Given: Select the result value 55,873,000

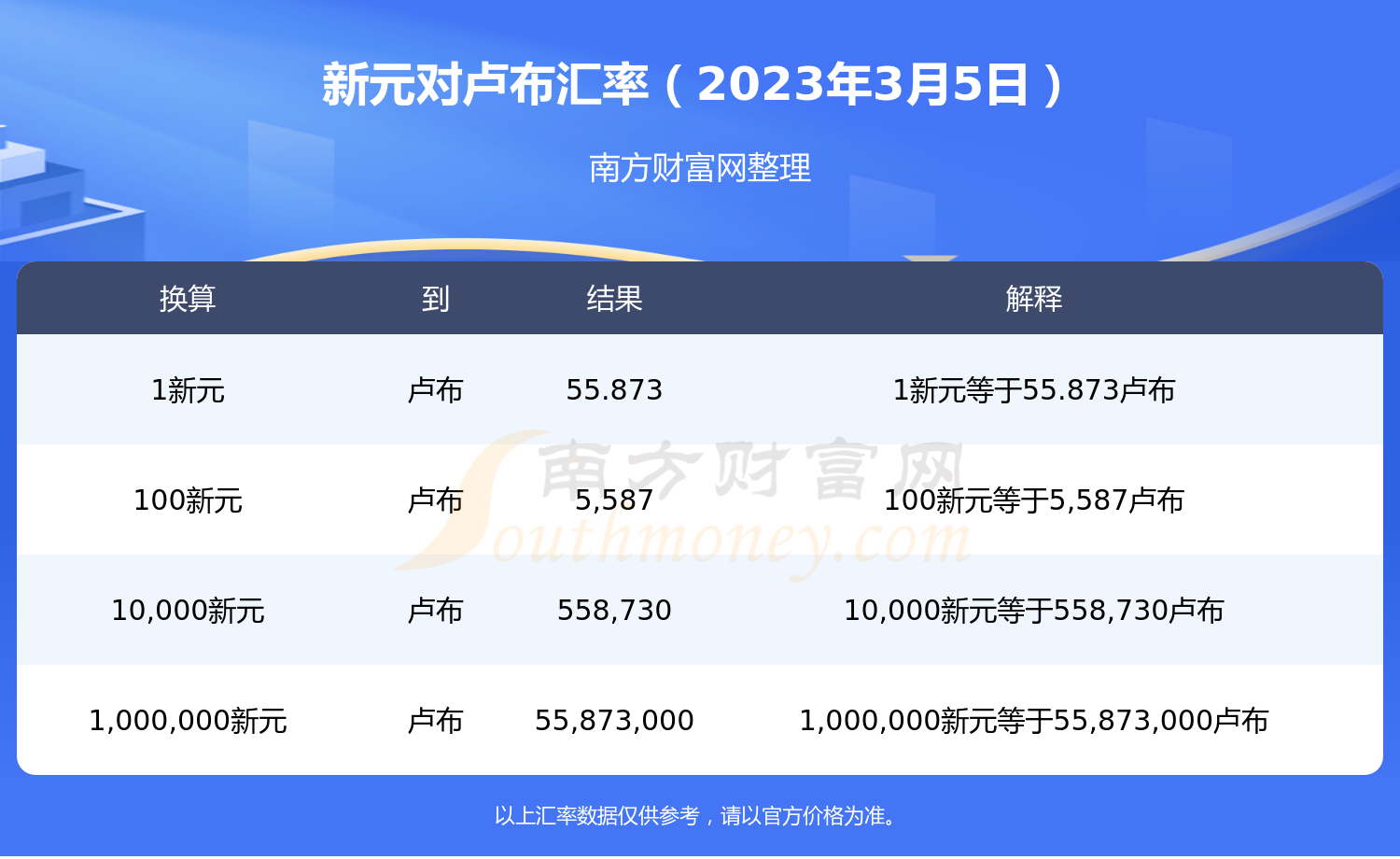Looking at the screenshot, I should pos(614,721).
